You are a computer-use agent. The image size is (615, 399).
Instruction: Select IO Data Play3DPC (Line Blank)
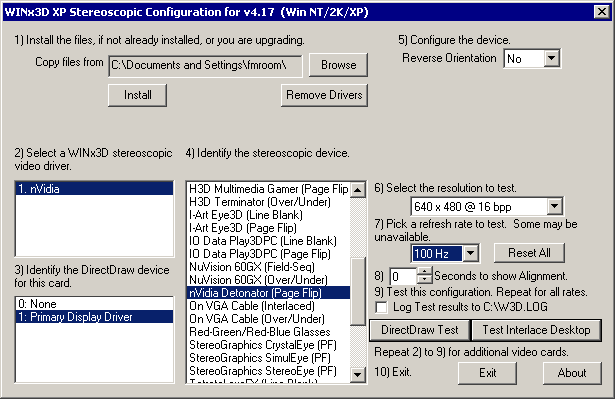(x=268, y=241)
